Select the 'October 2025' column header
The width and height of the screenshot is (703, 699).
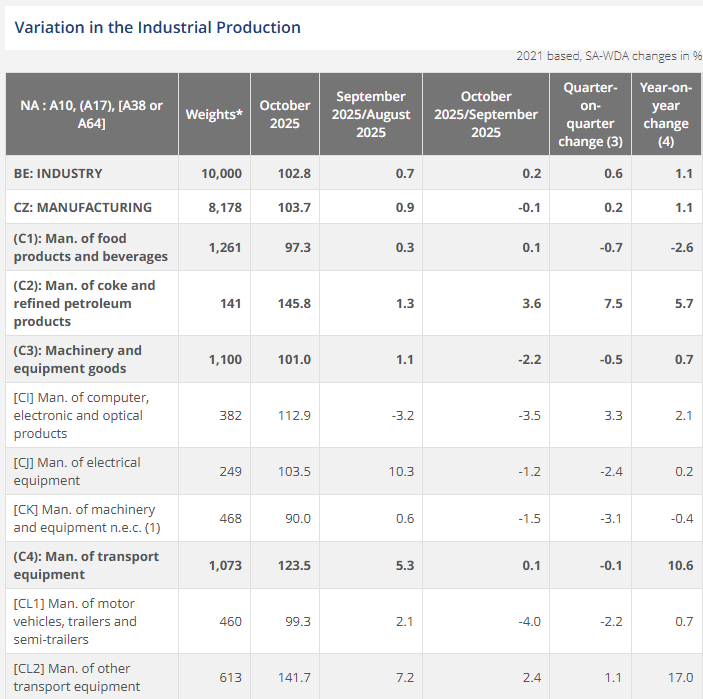click(285, 114)
